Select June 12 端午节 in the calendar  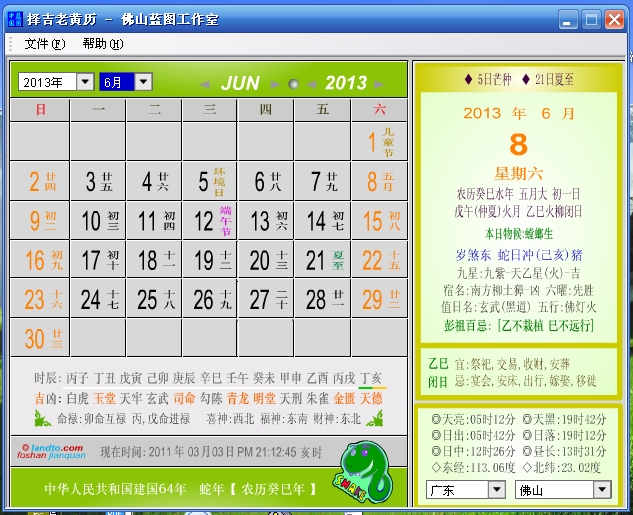[x=208, y=221]
